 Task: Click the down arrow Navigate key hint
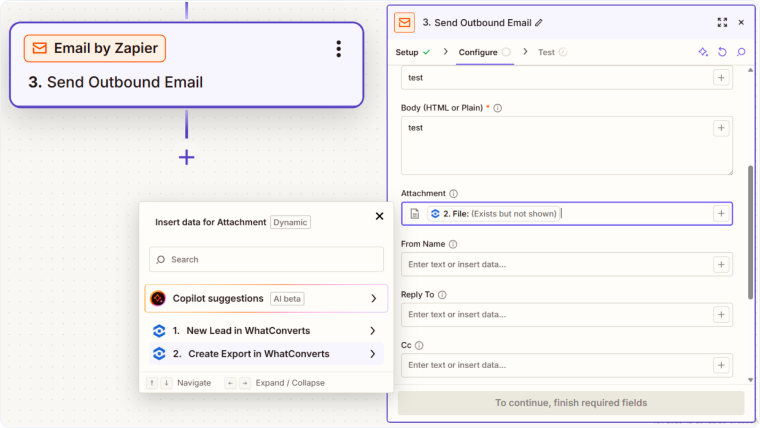[x=166, y=383]
